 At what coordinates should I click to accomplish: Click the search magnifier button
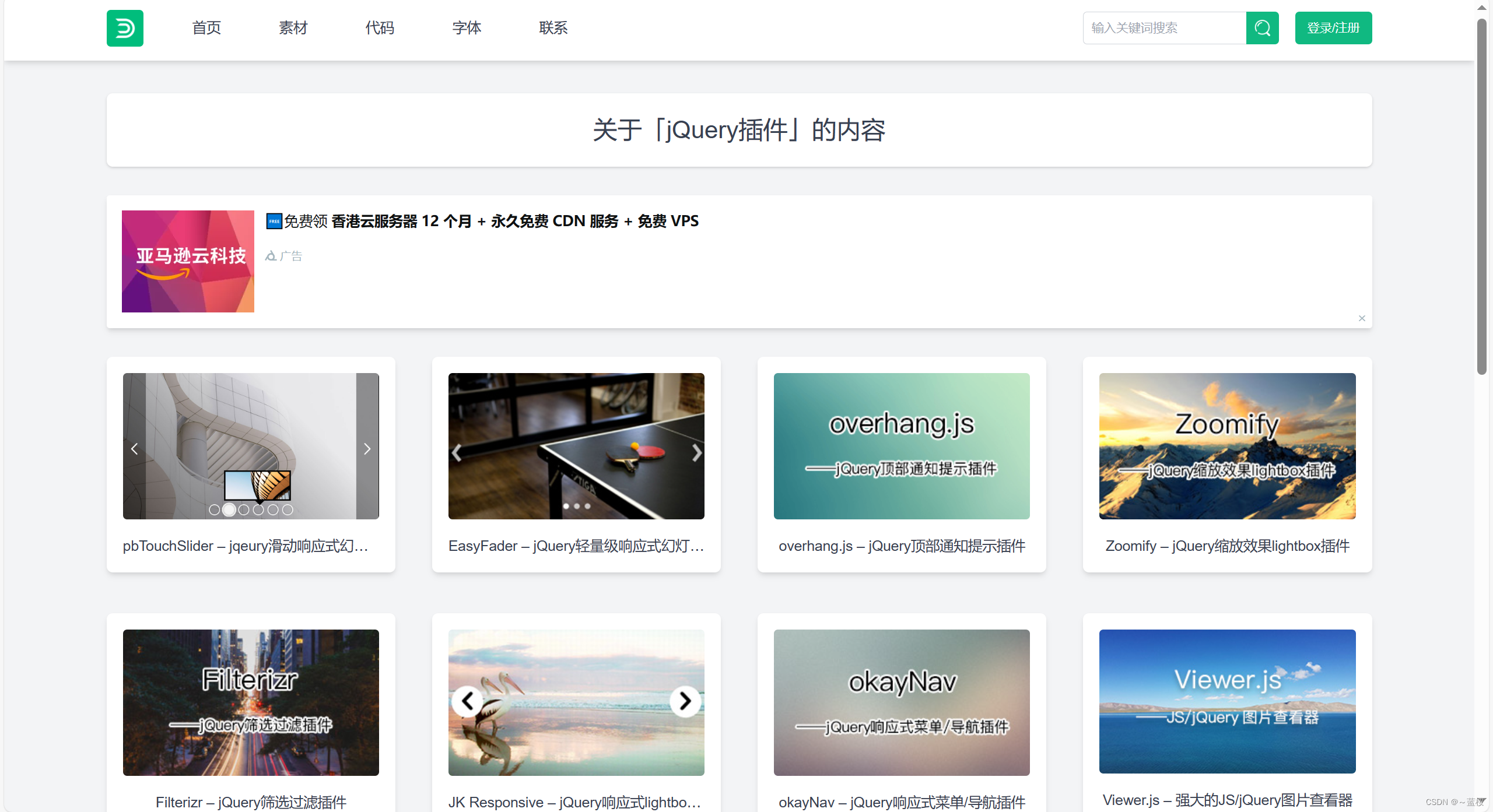point(1262,28)
